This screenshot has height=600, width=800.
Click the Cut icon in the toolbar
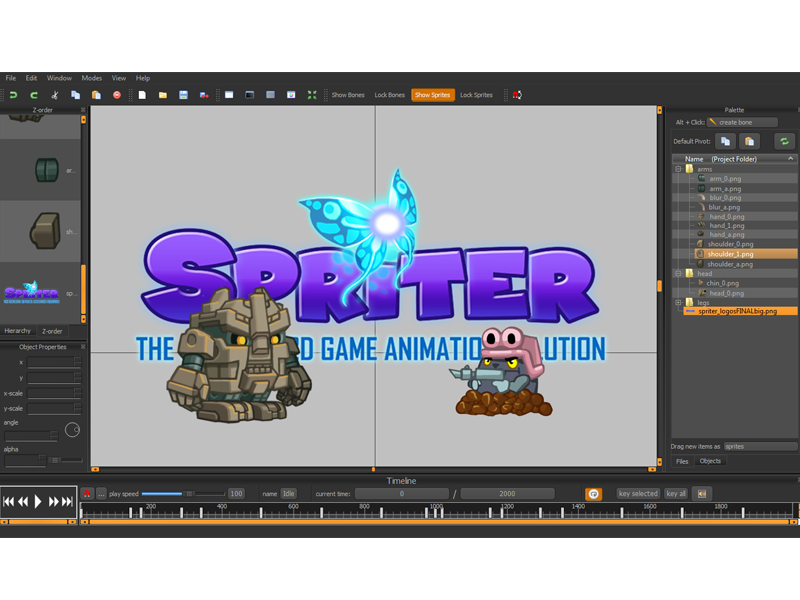55,94
